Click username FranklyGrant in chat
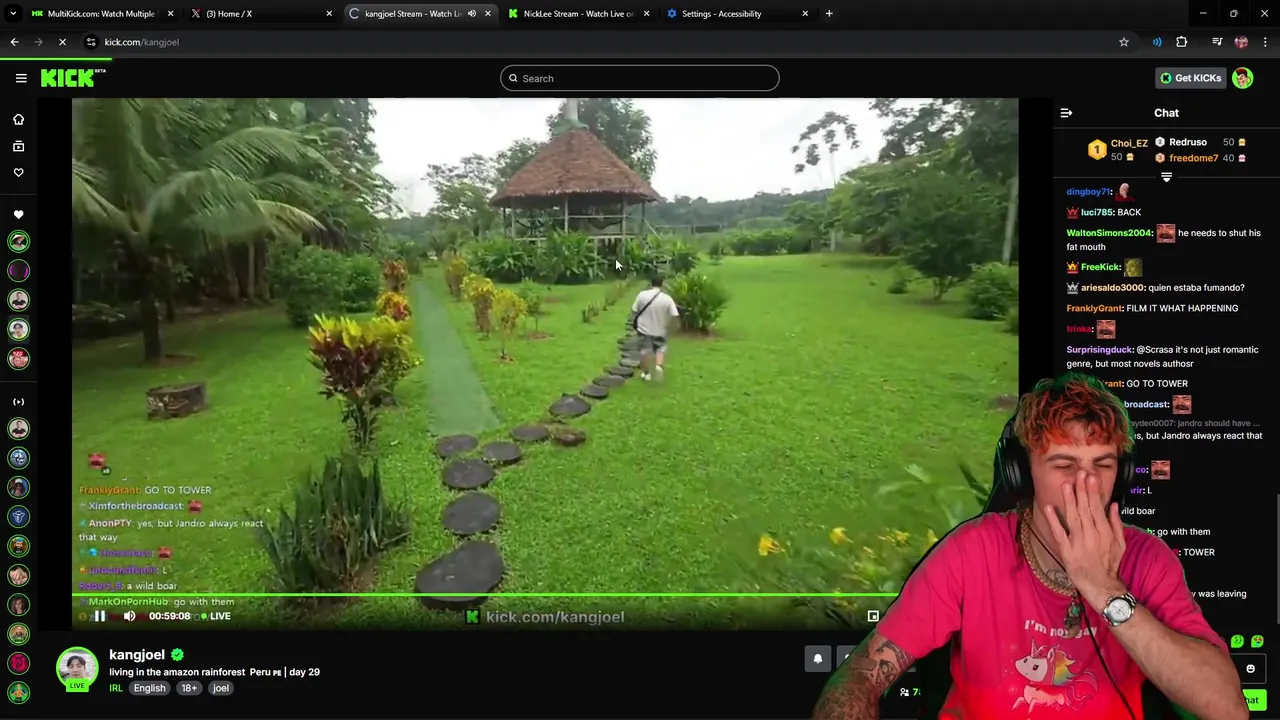Image resolution: width=1280 pixels, height=720 pixels. pyautogui.click(x=1095, y=308)
